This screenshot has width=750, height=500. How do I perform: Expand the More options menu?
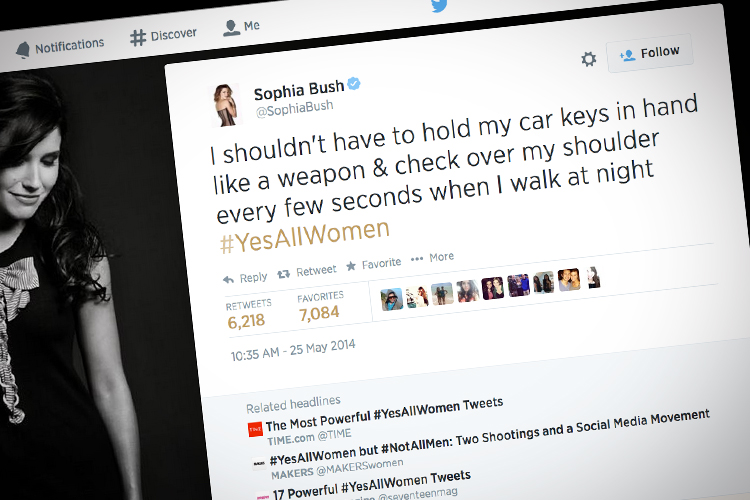pos(432,257)
